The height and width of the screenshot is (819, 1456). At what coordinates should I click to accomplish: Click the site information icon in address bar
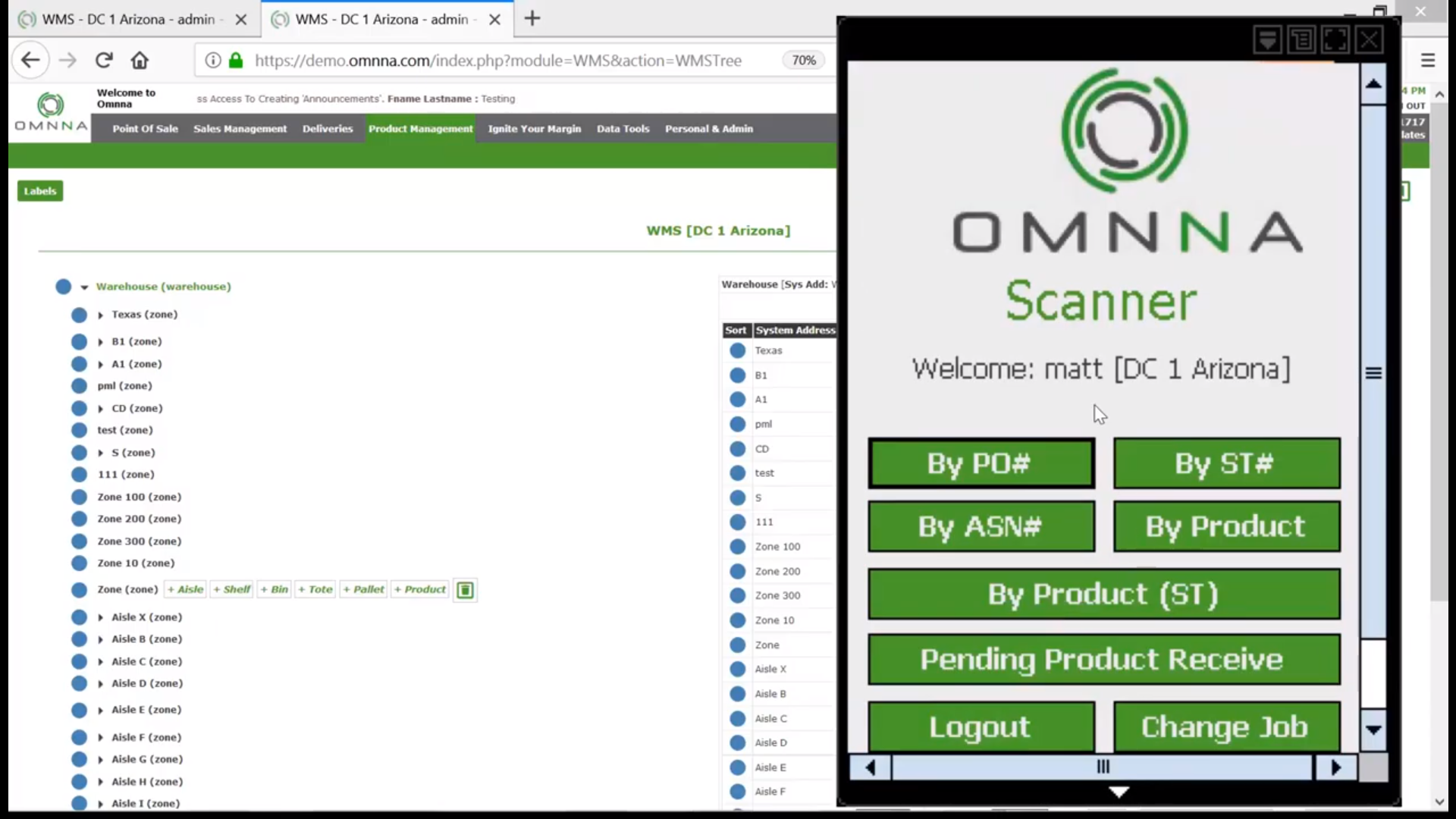click(213, 61)
